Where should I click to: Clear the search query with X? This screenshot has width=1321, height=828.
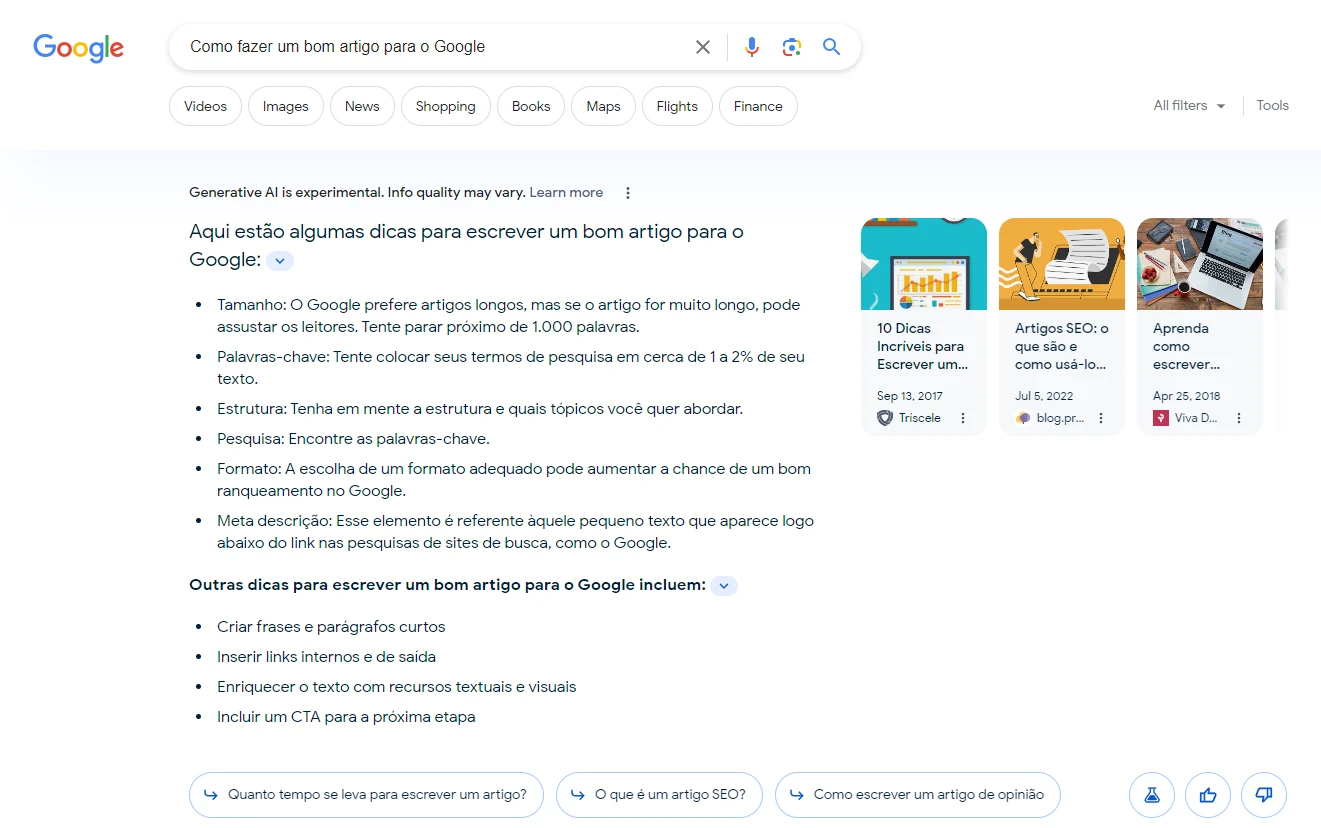click(x=703, y=47)
